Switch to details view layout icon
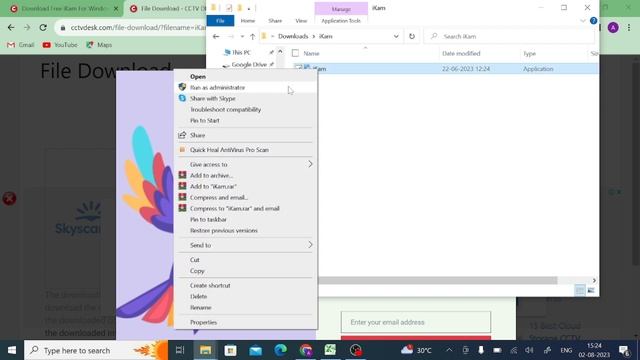This screenshot has width=640, height=360. click(580, 290)
